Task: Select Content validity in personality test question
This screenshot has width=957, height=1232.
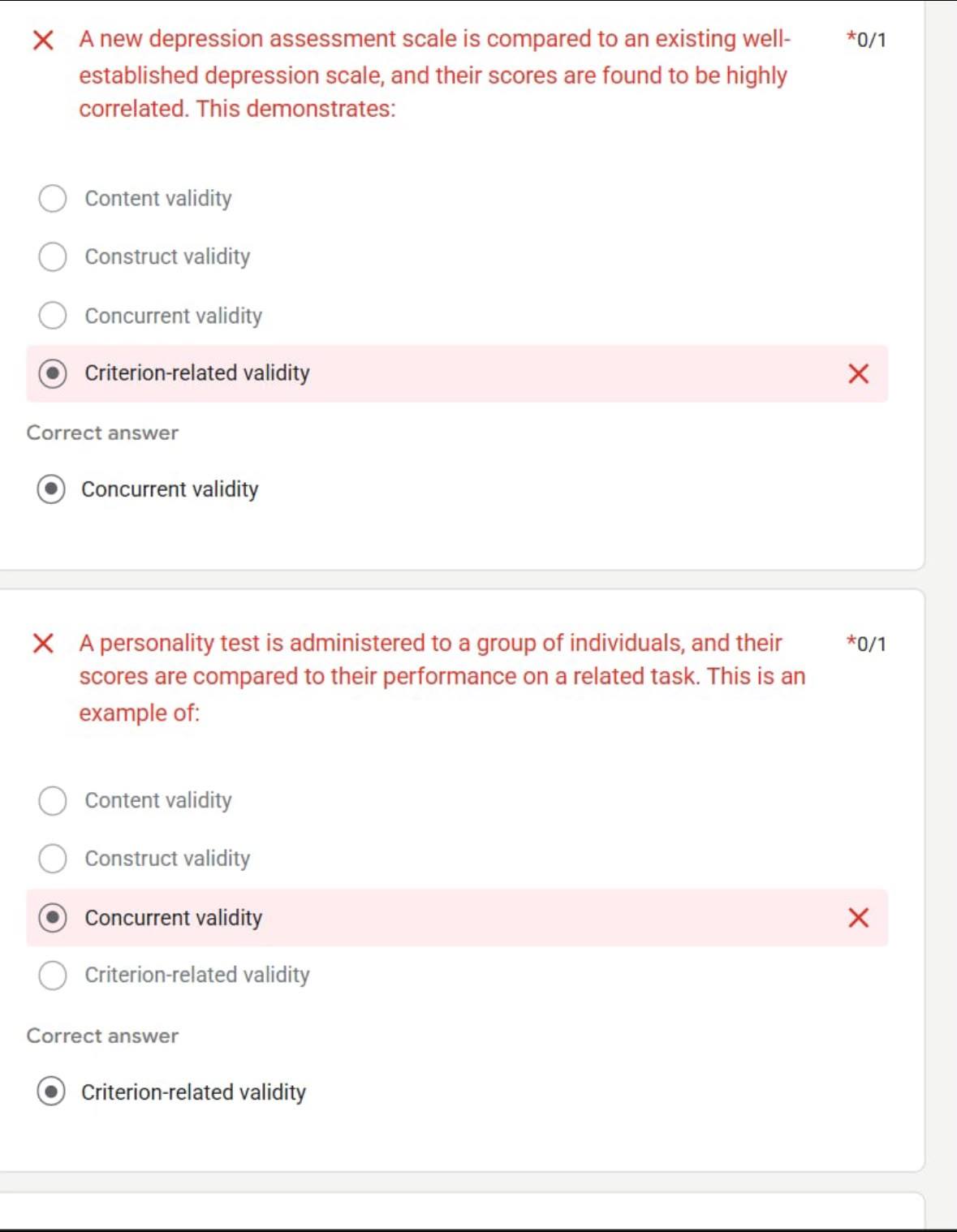Action: click(53, 800)
